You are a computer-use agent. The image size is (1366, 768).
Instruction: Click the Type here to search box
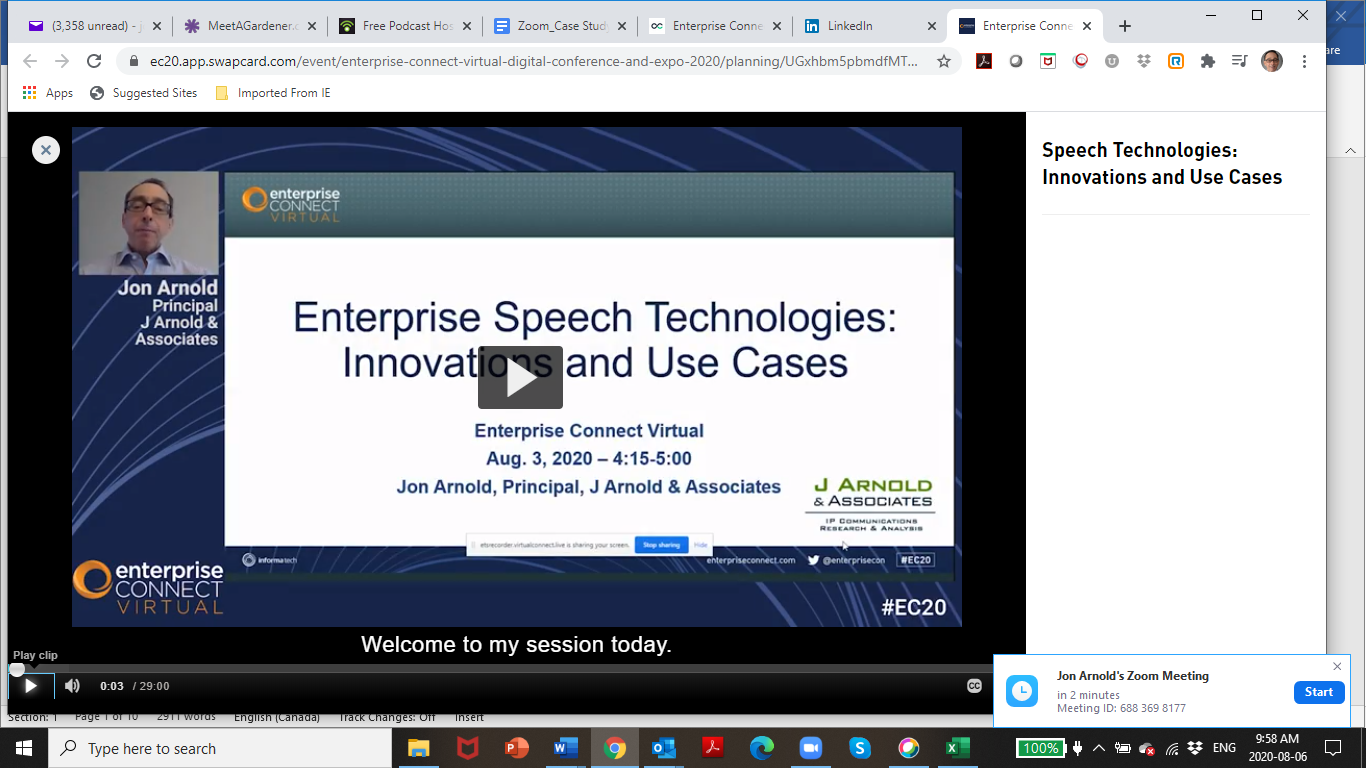pos(220,748)
